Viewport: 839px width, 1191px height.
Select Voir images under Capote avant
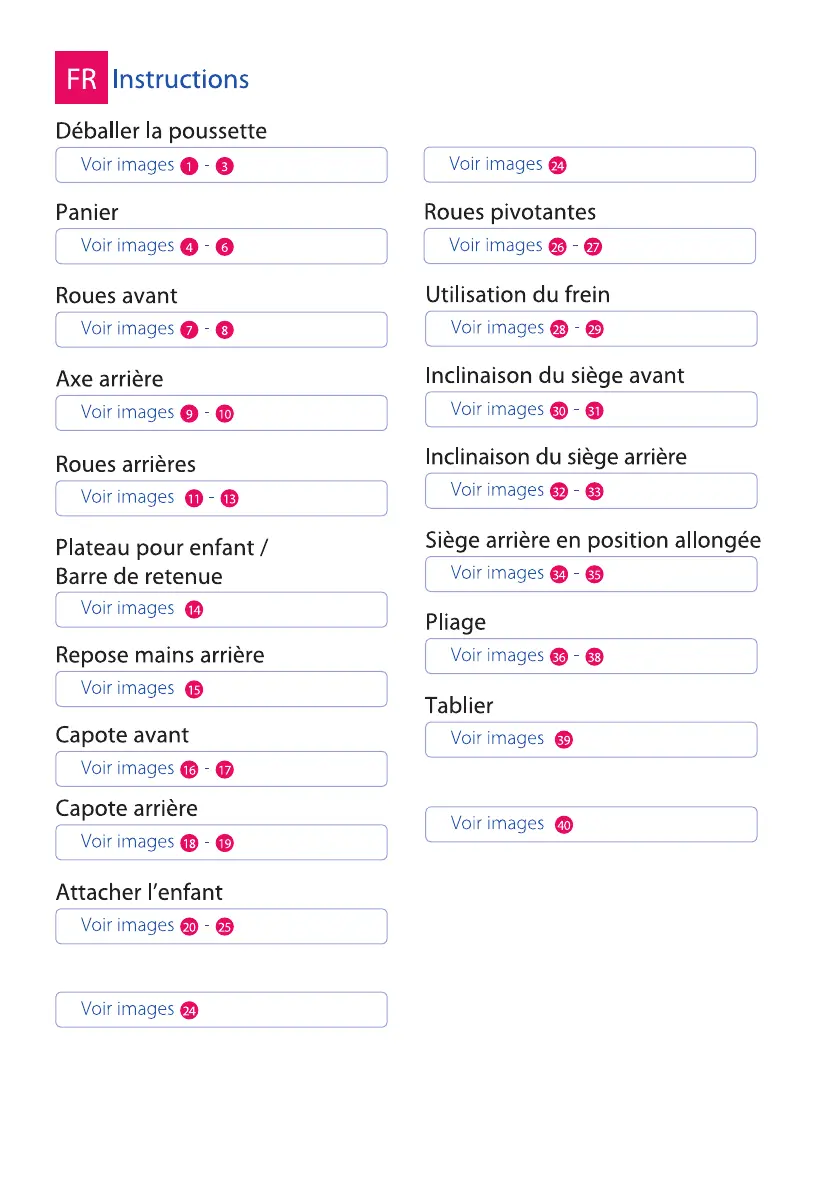pos(127,769)
